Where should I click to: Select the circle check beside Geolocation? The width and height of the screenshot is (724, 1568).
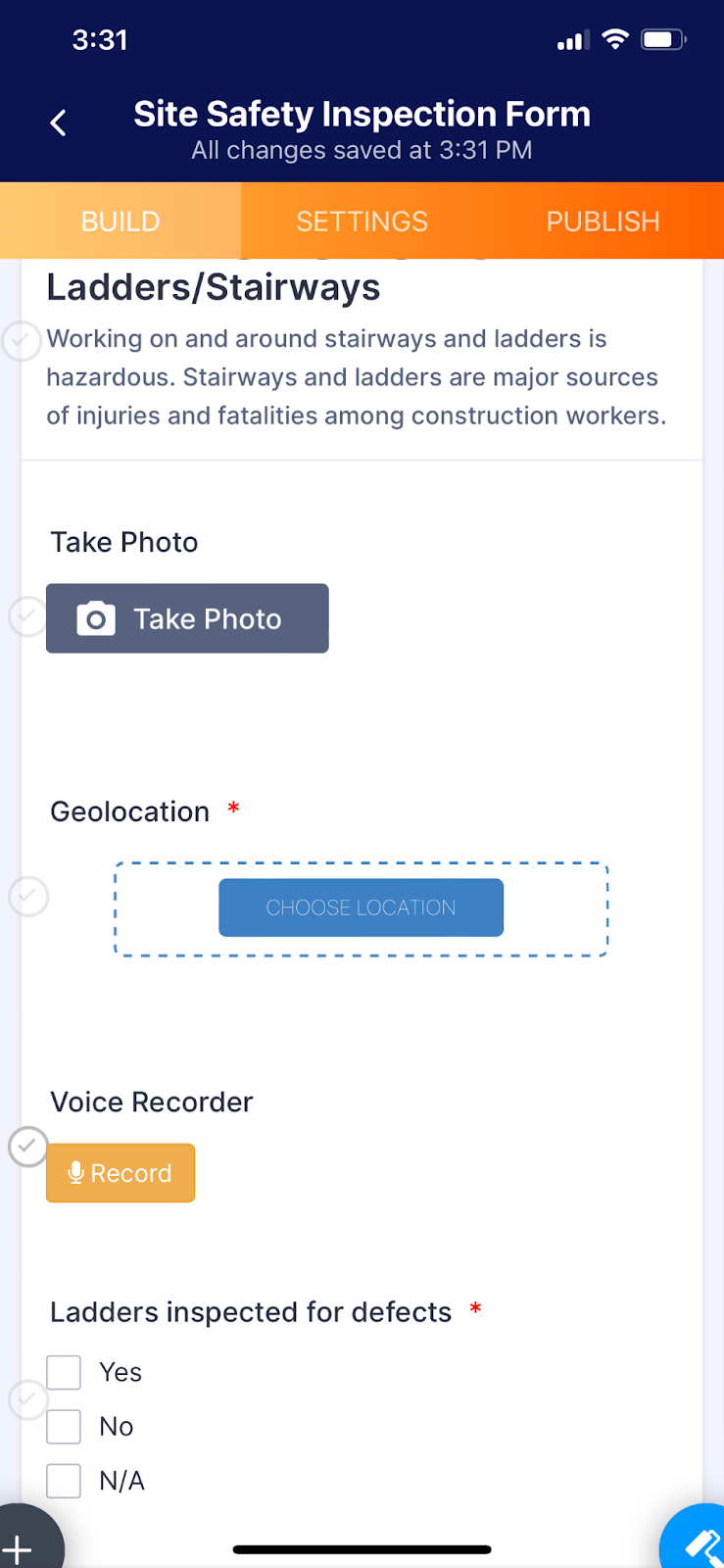pyautogui.click(x=28, y=896)
